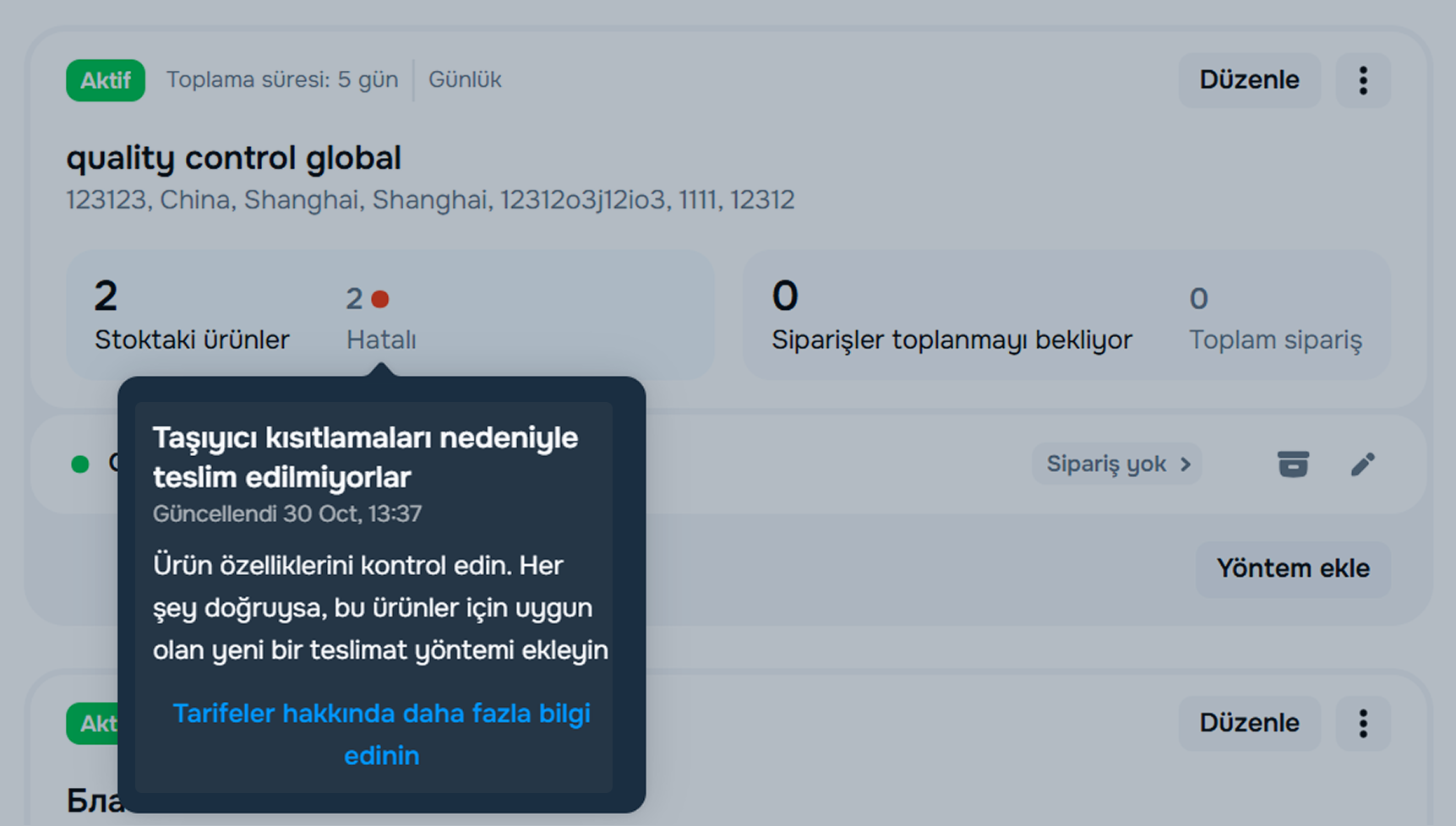Click the Toplama süresi: 5 gün label
1456x826 pixels.
coord(281,79)
